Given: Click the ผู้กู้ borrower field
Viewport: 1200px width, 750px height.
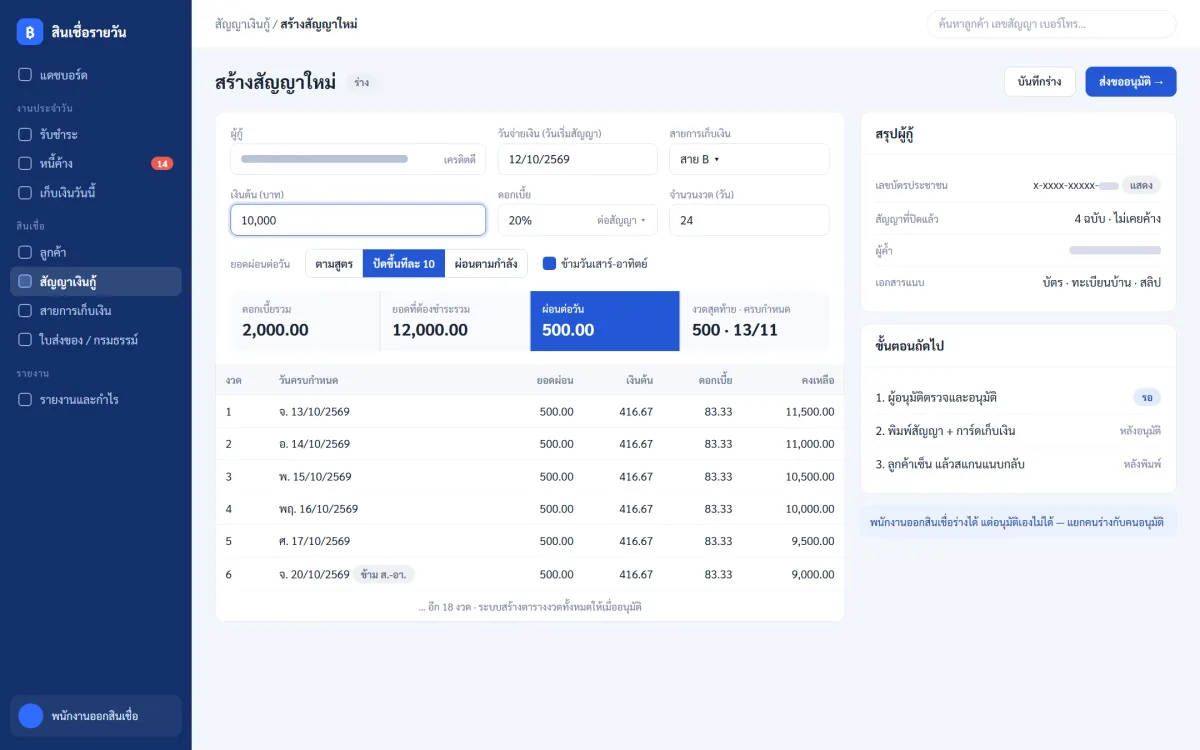Looking at the screenshot, I should 358,159.
